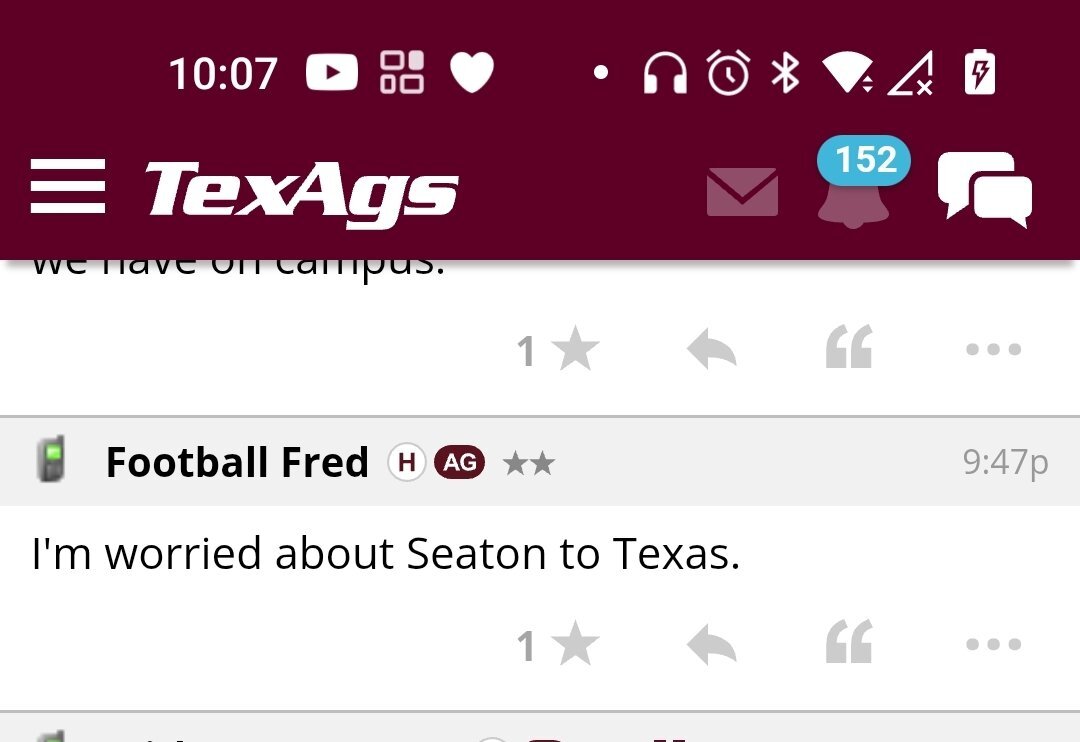Open more options on Football Fred's post
The image size is (1080, 742).
click(993, 645)
